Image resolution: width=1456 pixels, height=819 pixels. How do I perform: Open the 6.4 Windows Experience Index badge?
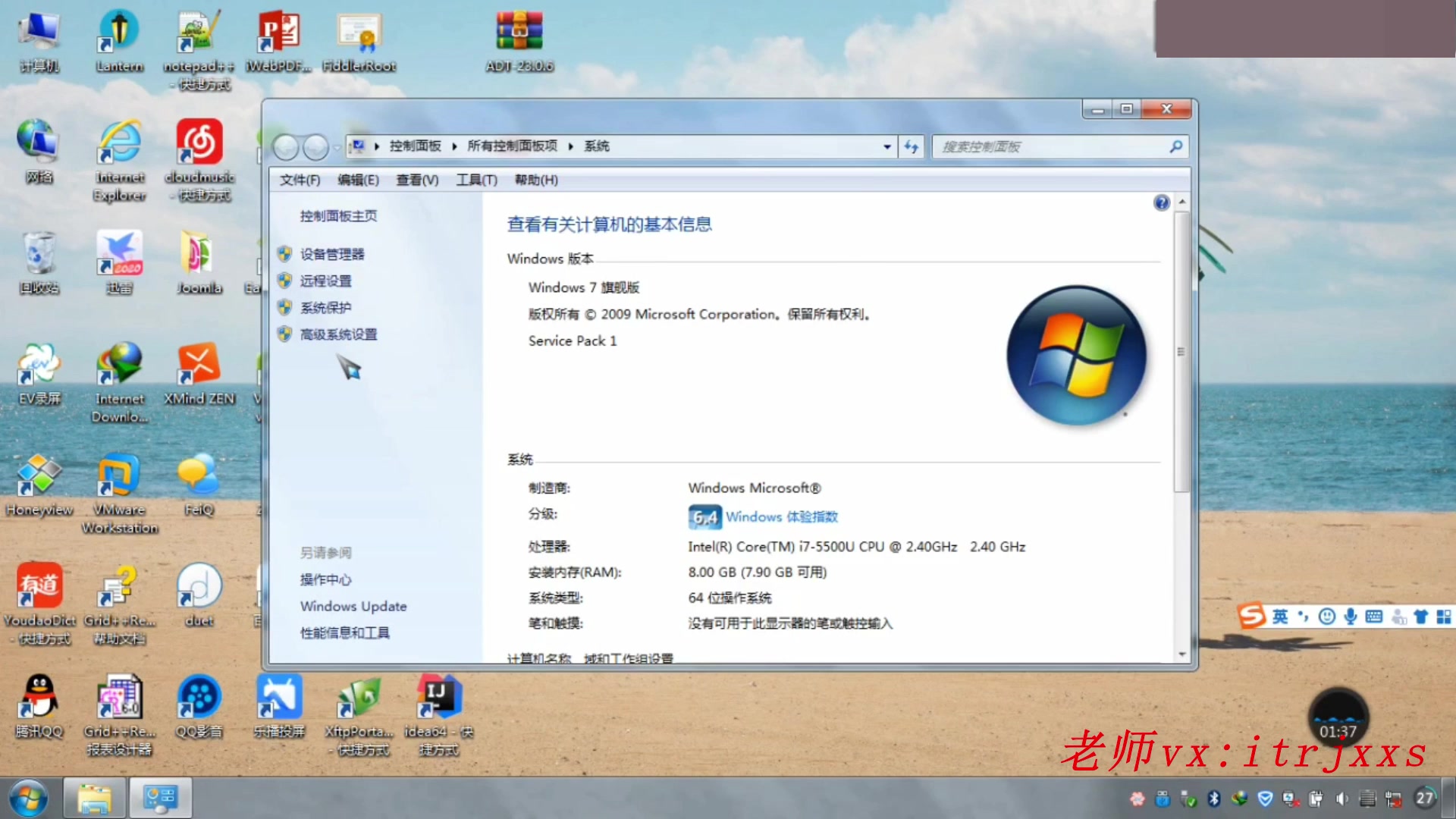point(704,517)
